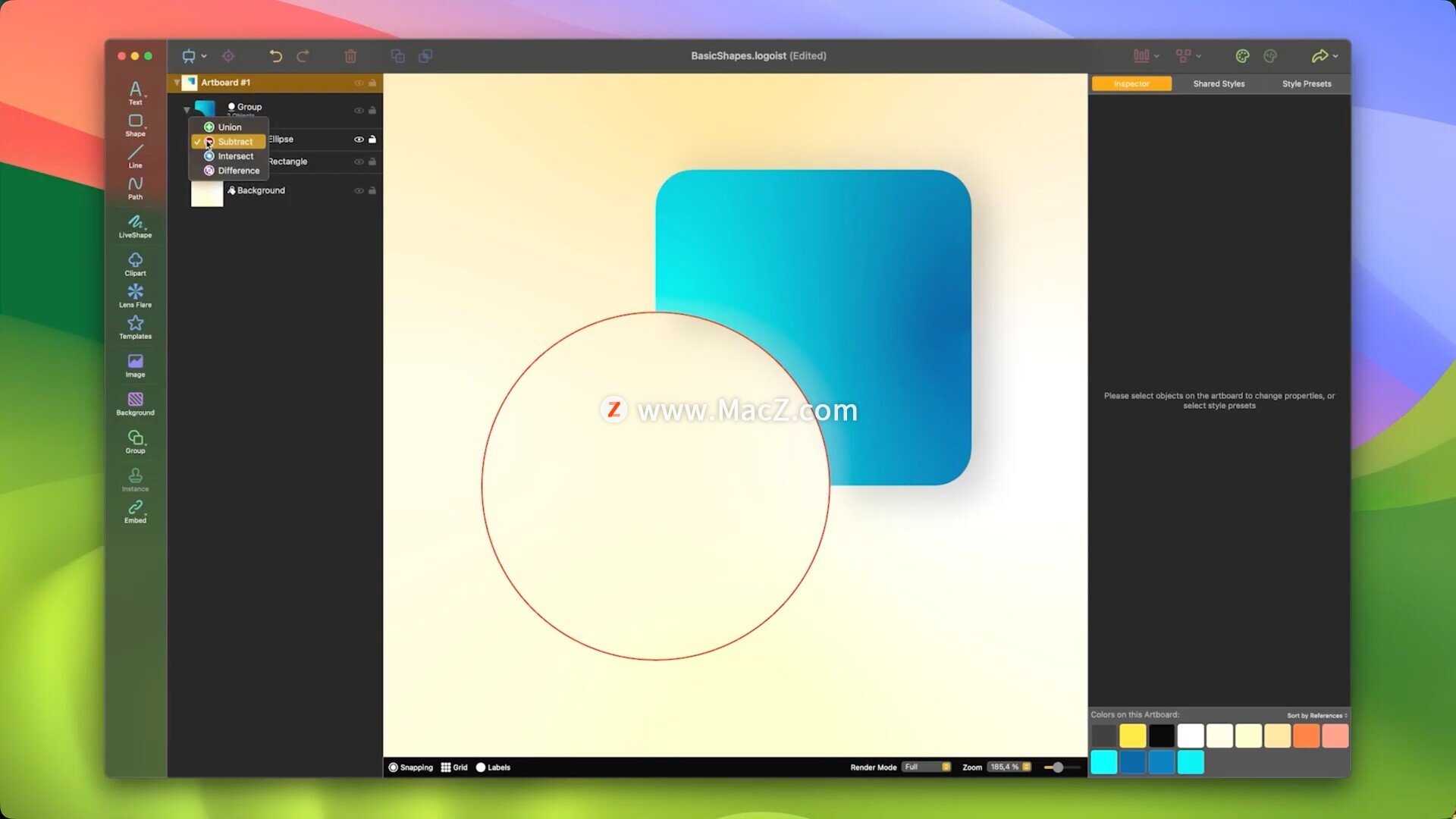Screen dimensions: 1456x819
Task: Open the Clipart library
Action: click(x=135, y=263)
